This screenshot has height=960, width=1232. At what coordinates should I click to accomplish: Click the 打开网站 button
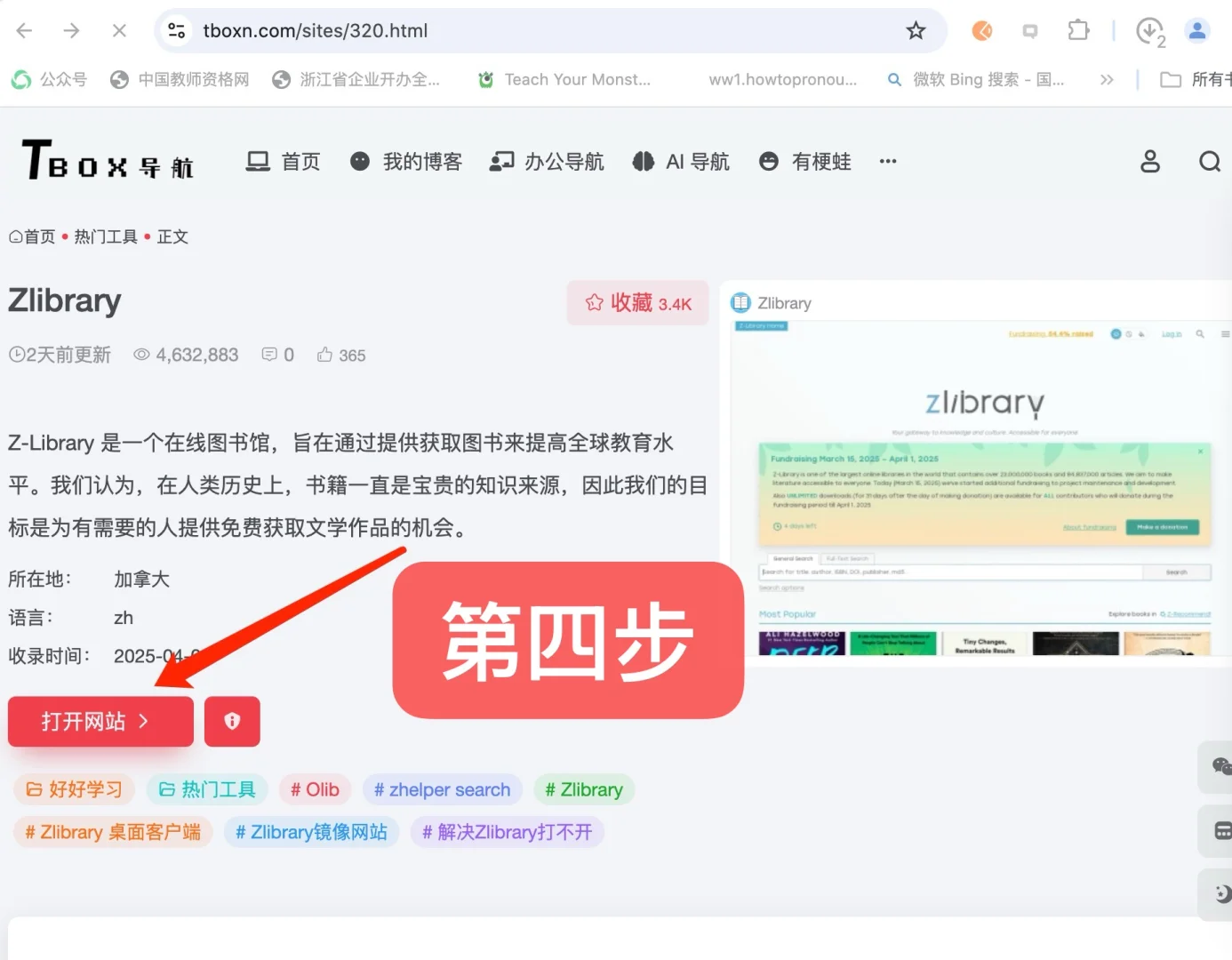point(100,722)
